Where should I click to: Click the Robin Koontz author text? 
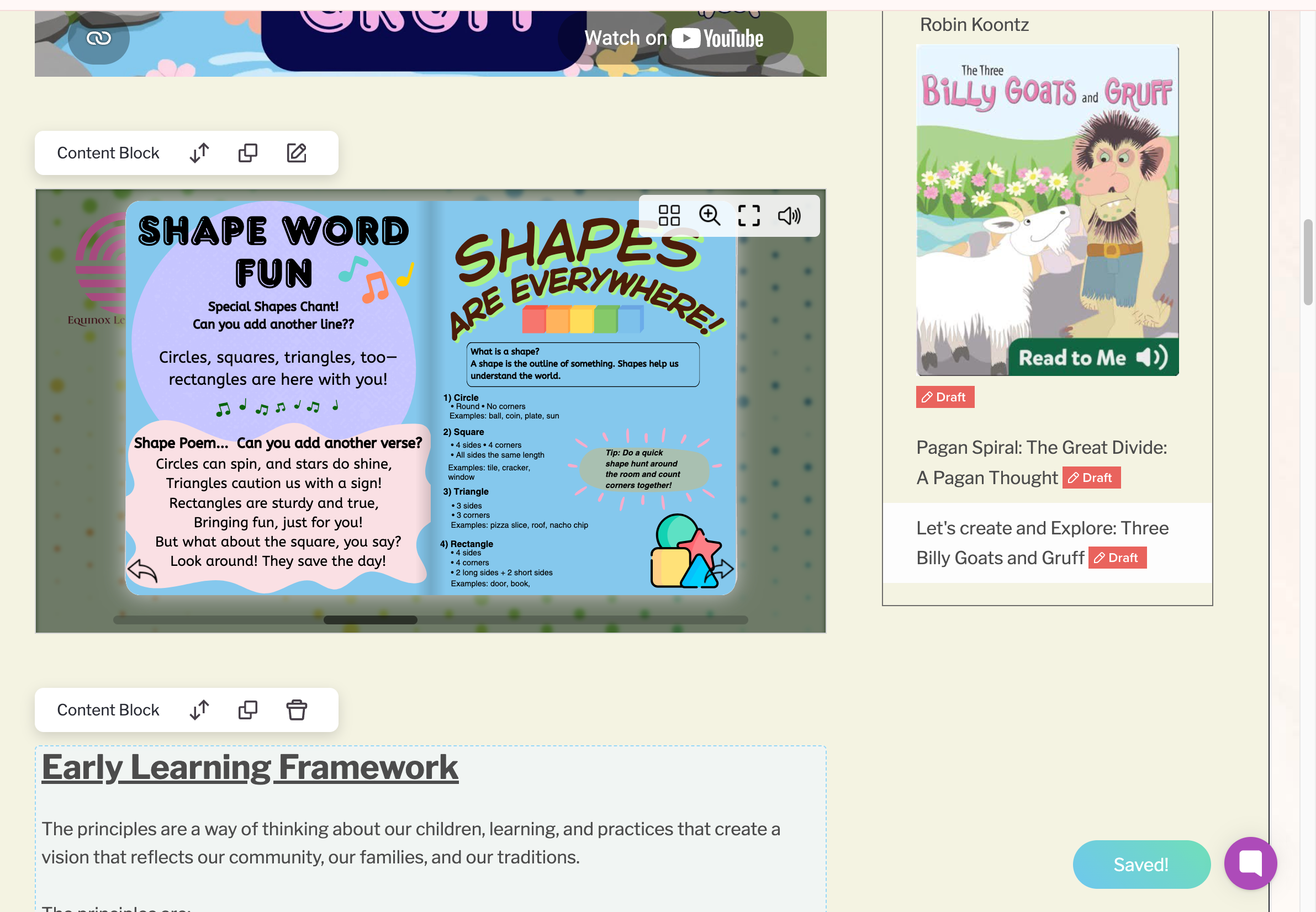[974, 25]
